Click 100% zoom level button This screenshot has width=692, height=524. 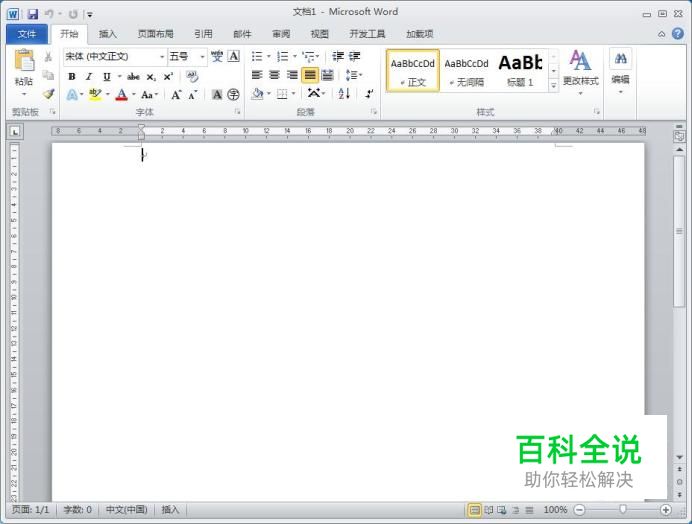pos(555,510)
